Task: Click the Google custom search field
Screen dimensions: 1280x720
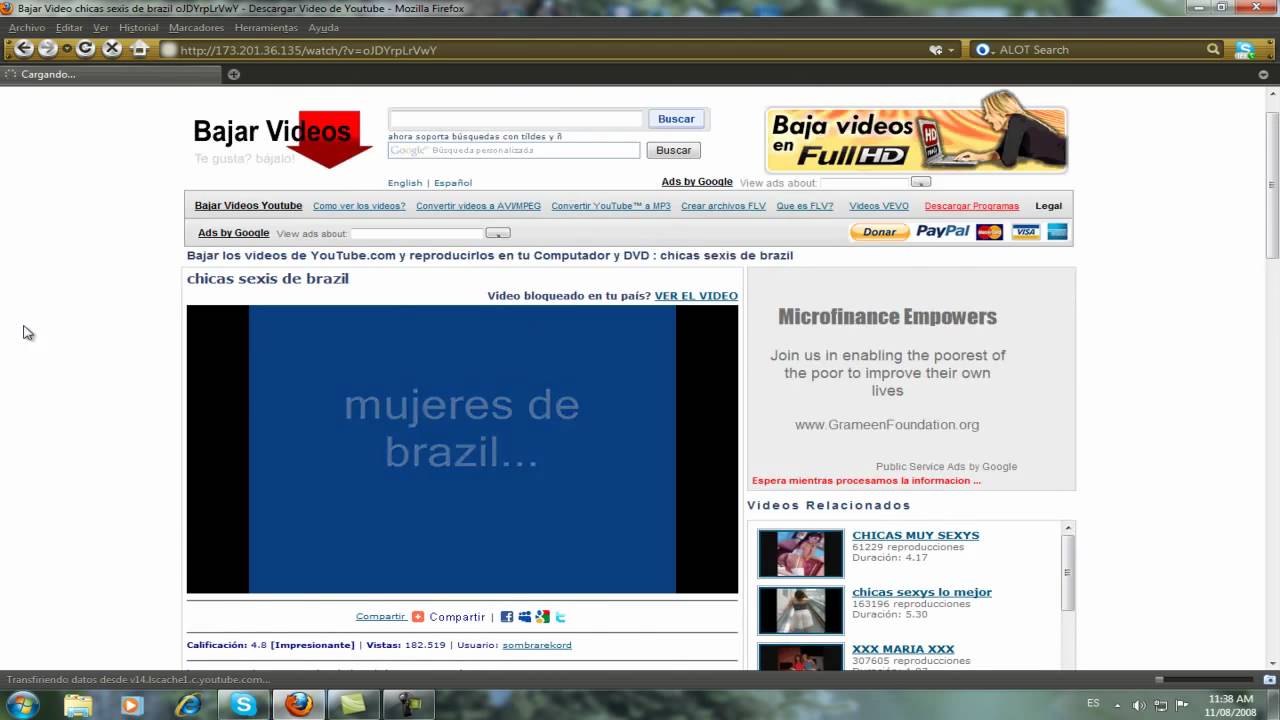Action: (514, 150)
